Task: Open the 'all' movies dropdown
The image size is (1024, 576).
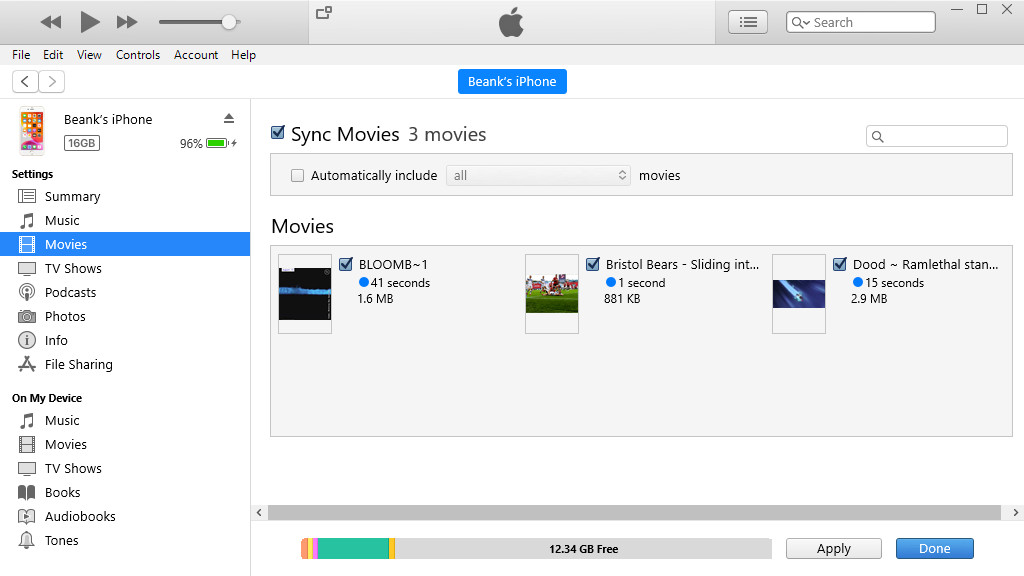Action: 538,175
